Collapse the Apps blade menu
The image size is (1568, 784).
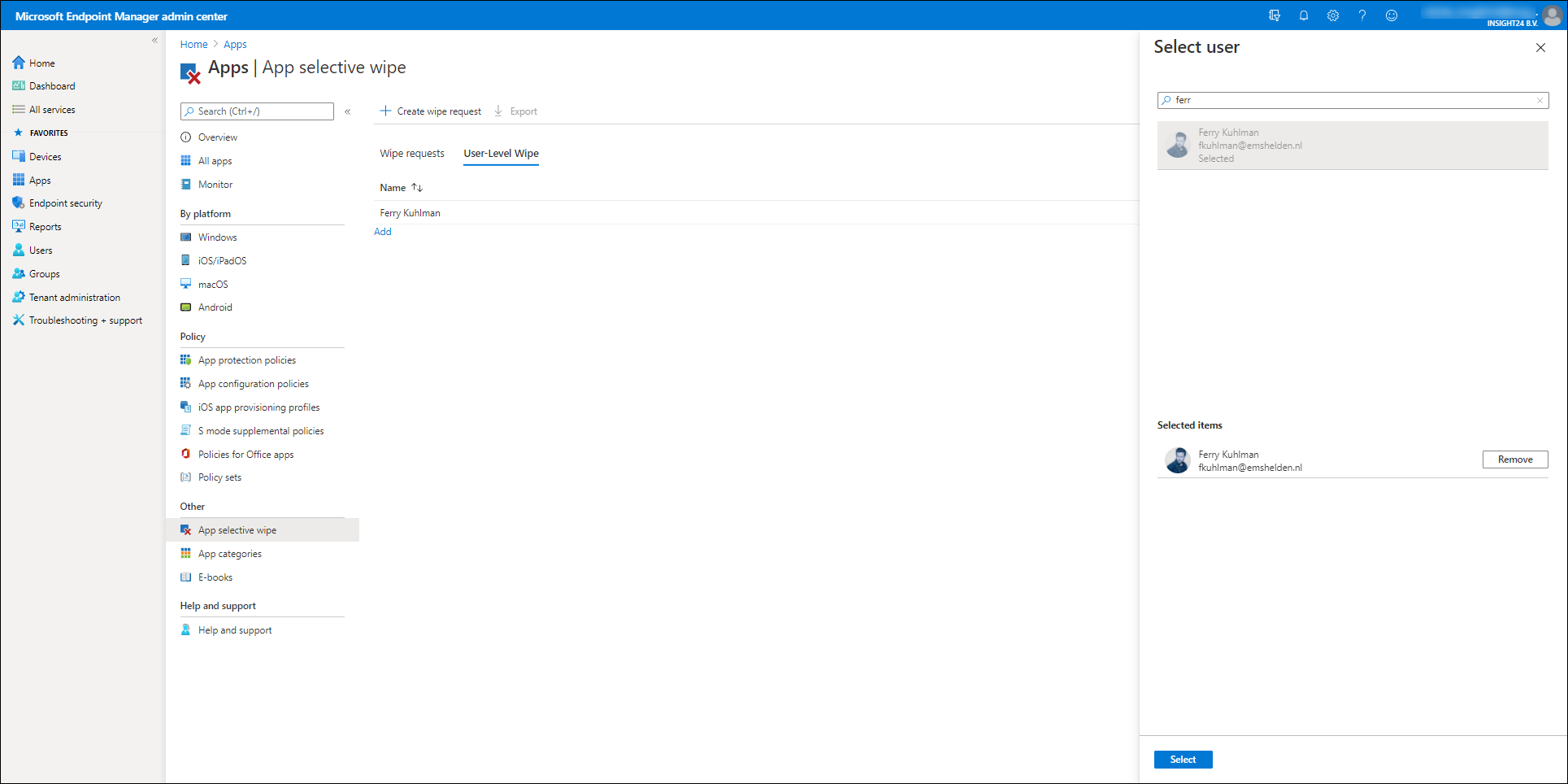pos(348,111)
